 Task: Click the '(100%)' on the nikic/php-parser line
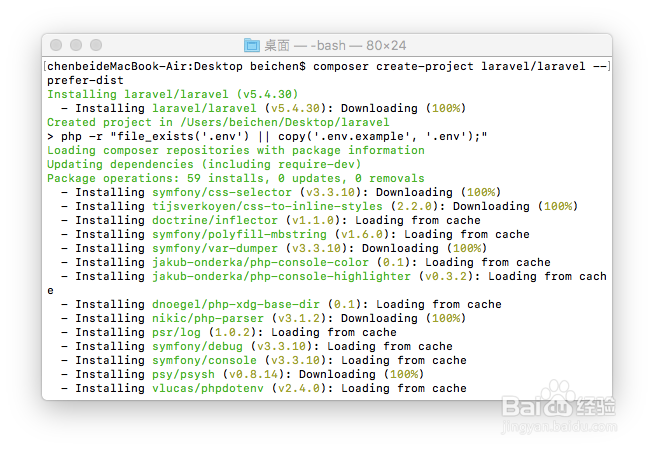(x=445, y=319)
